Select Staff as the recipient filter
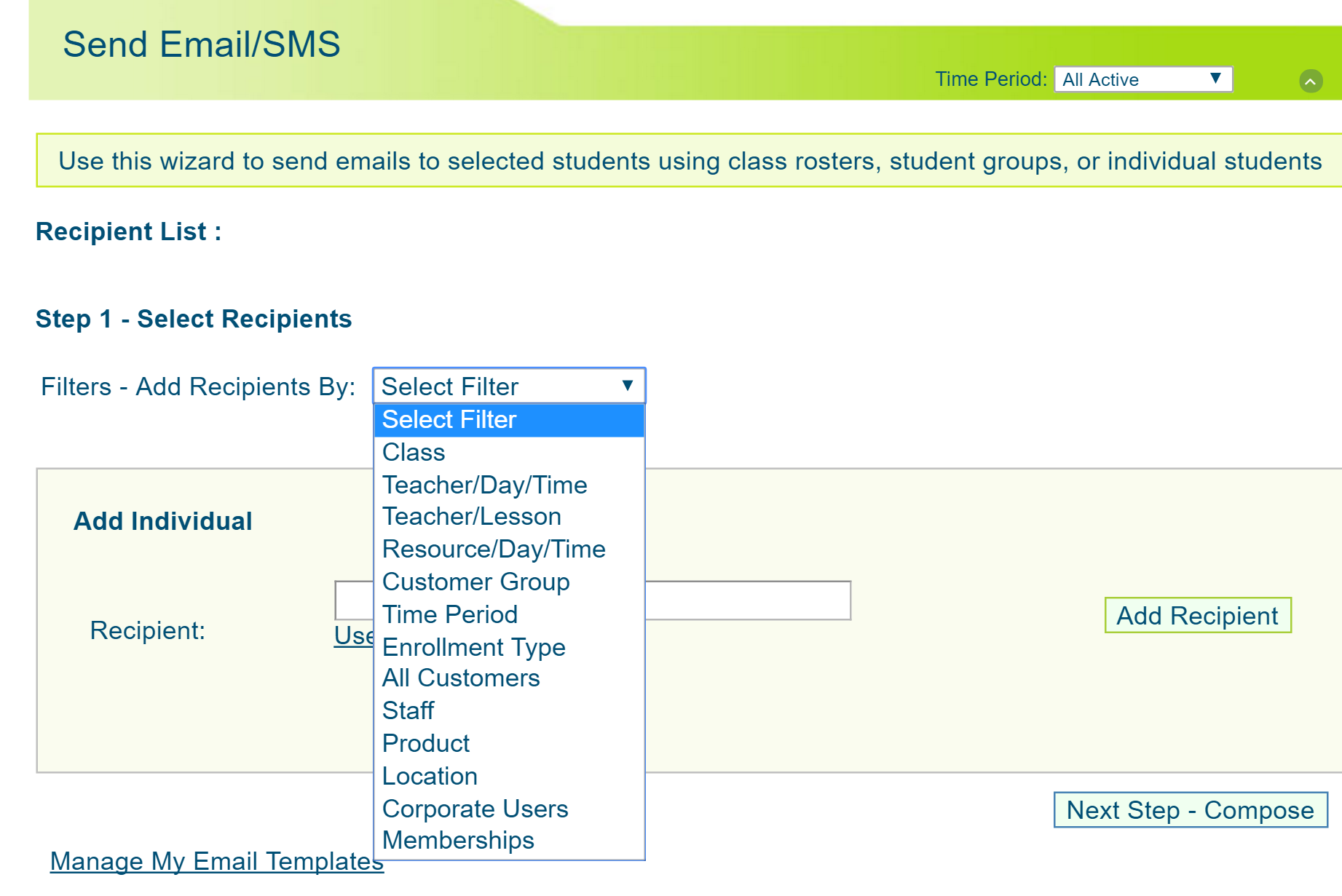1342x896 pixels. tap(408, 710)
